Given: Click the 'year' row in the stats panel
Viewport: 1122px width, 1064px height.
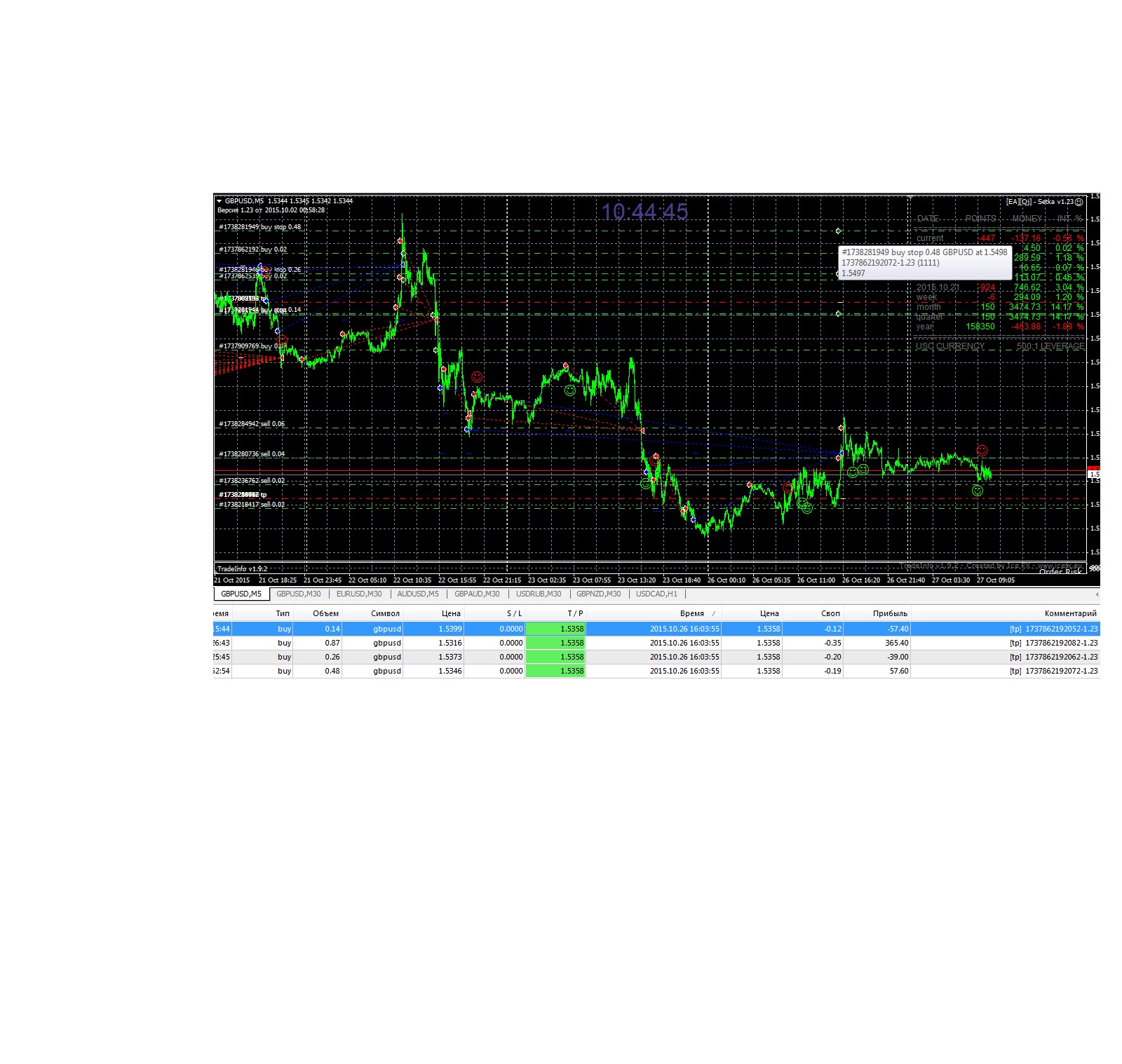Looking at the screenshot, I should [x=999, y=327].
